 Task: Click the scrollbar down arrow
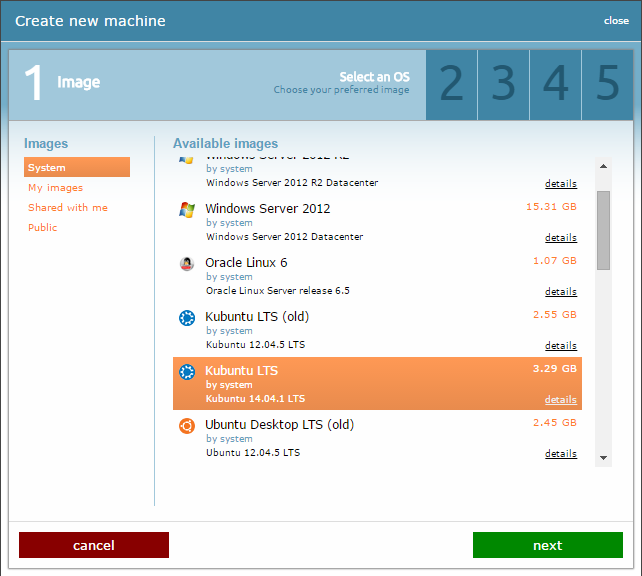click(603, 458)
